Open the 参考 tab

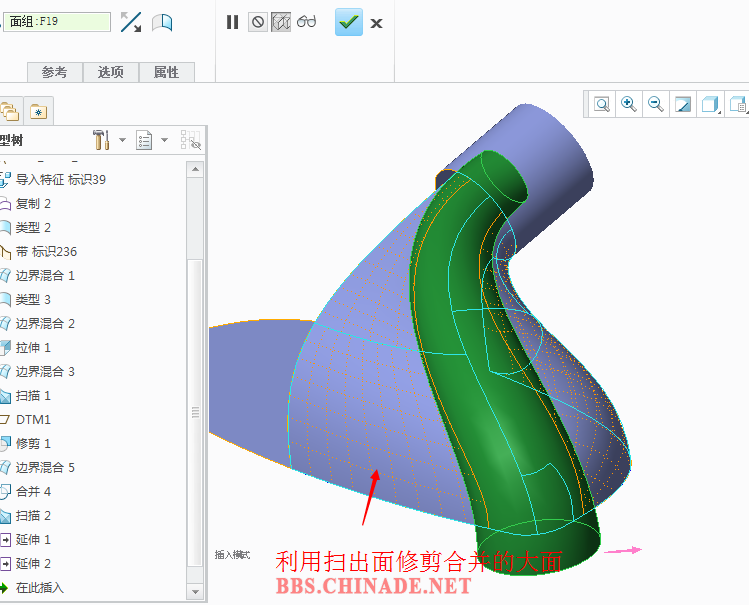(54, 72)
